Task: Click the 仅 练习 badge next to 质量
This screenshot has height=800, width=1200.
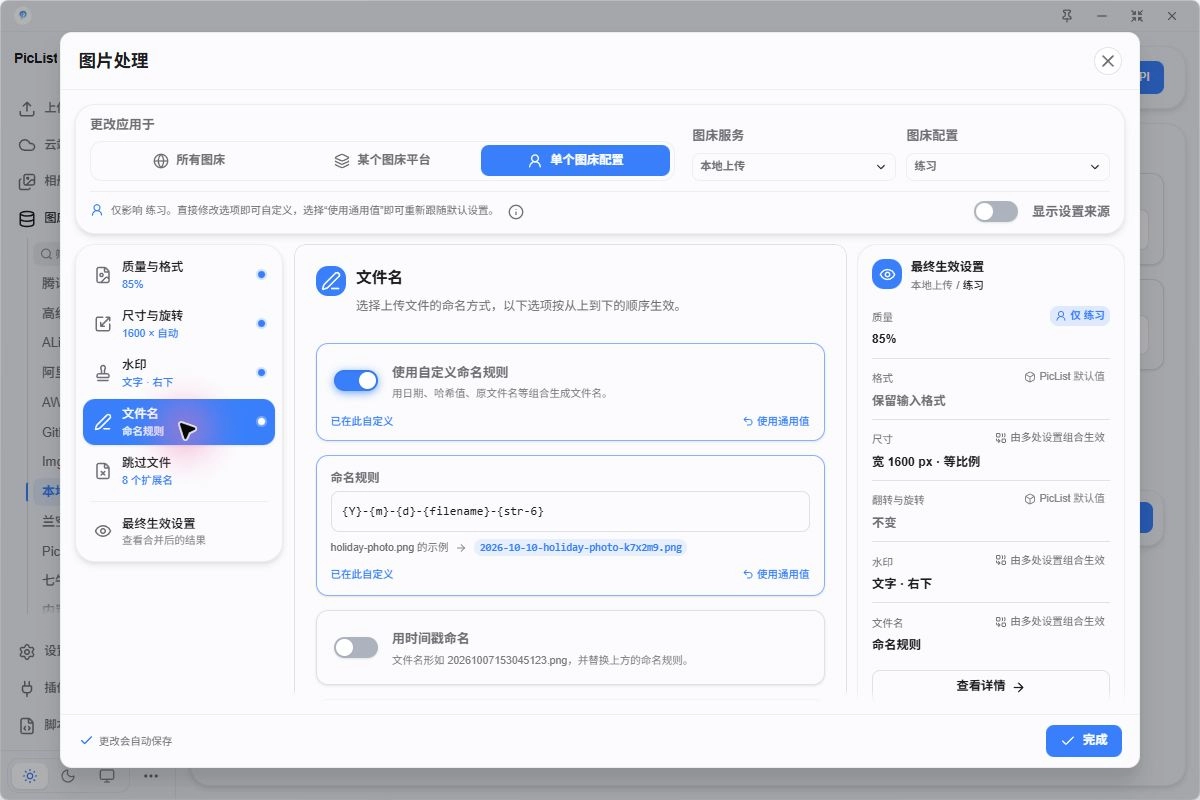Action: pos(1080,315)
